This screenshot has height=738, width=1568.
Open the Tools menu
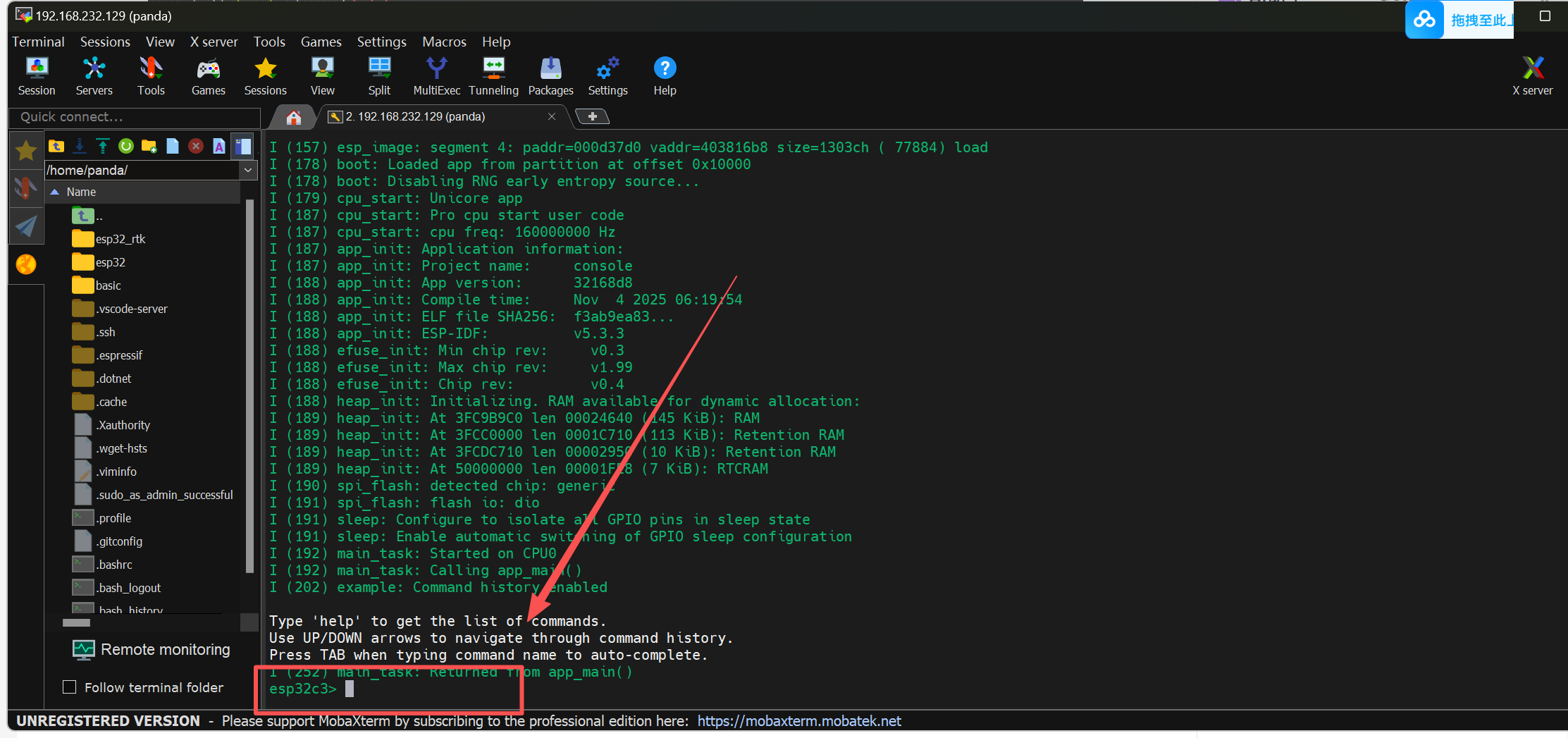269,42
